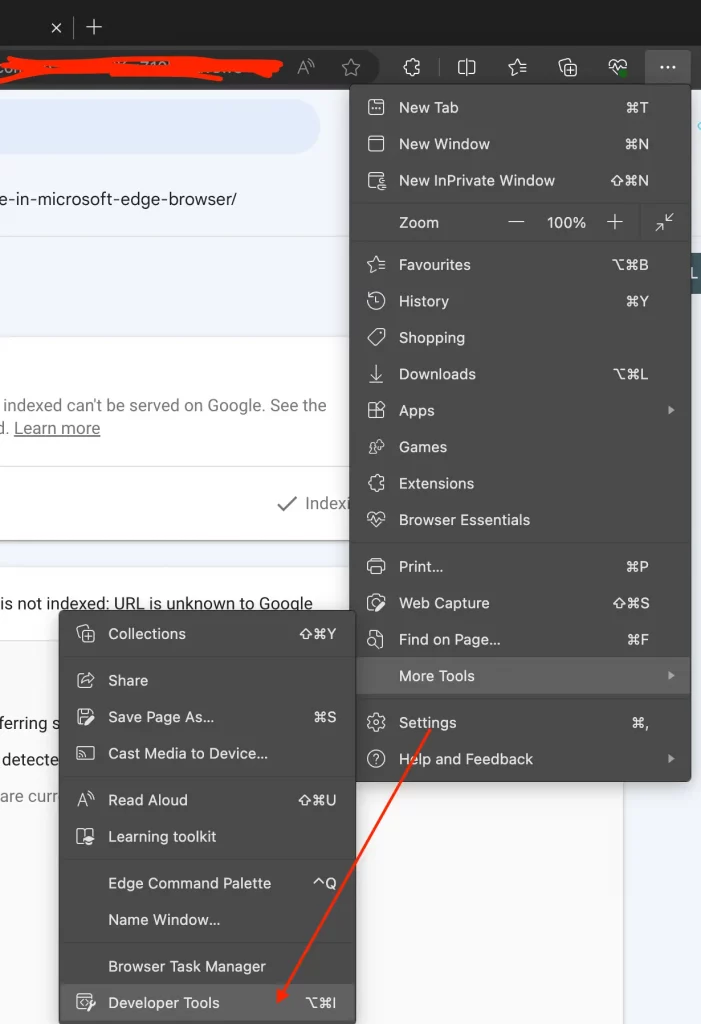Open a new tab with plus button
This screenshot has width=701, height=1024.
point(94,27)
